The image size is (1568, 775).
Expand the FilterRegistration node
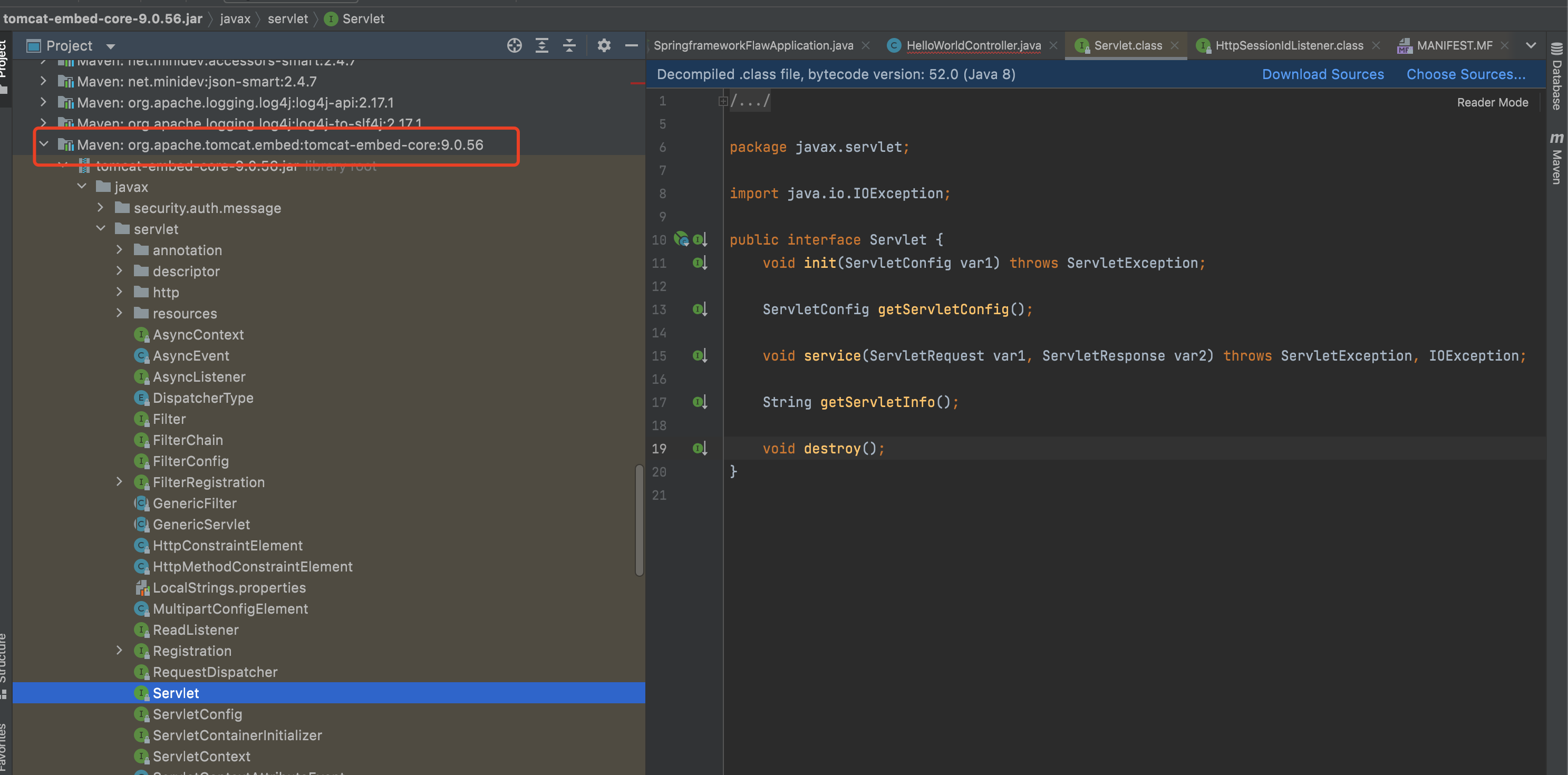pos(119,482)
